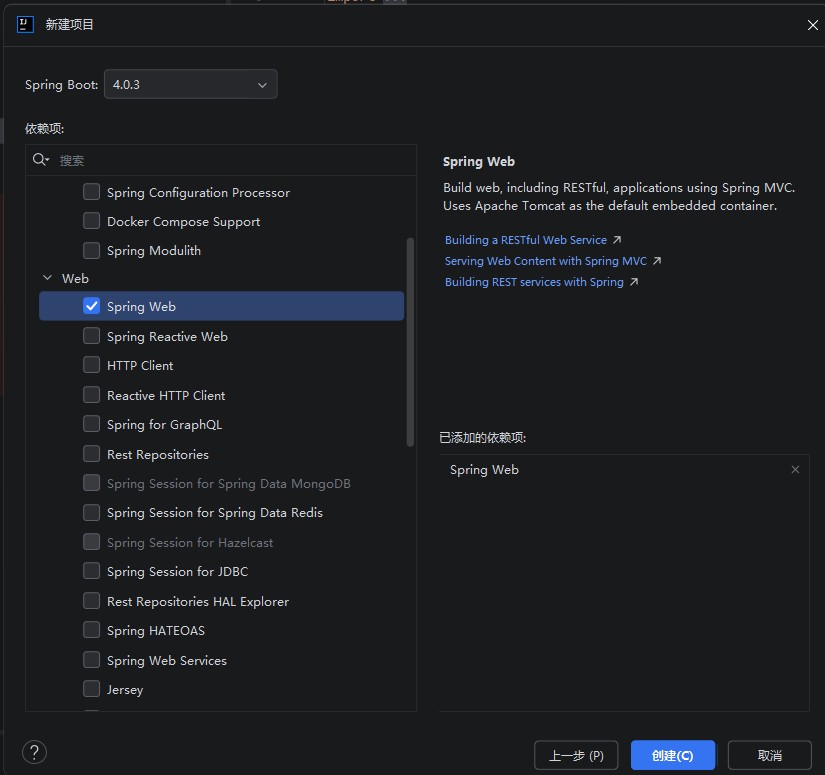Click the search magnifier icon
Viewport: 825px width, 775px height.
(x=40, y=159)
